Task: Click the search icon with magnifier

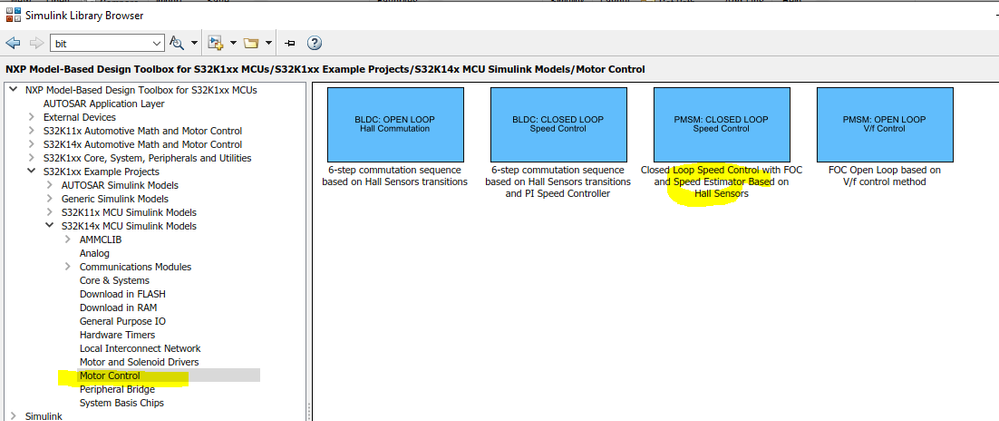Action: [x=176, y=43]
